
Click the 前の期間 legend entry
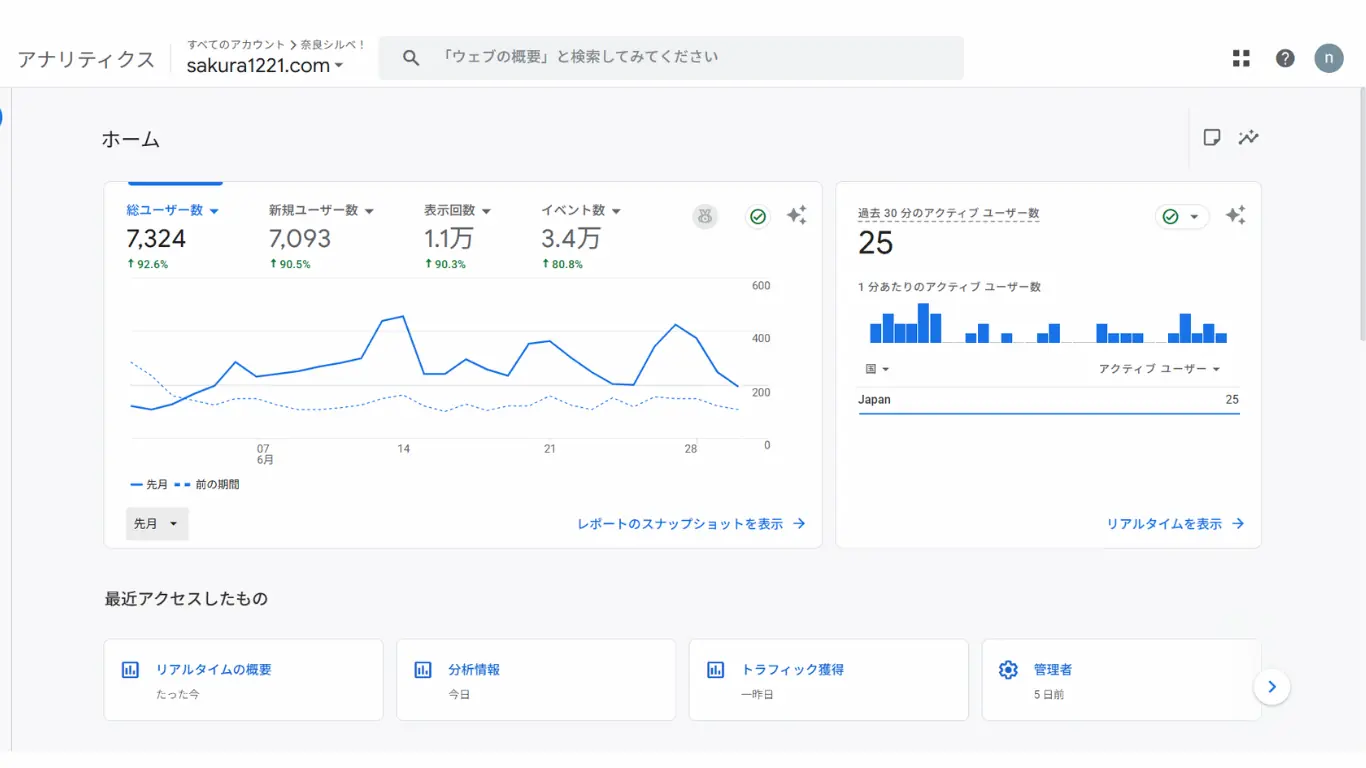coord(207,484)
